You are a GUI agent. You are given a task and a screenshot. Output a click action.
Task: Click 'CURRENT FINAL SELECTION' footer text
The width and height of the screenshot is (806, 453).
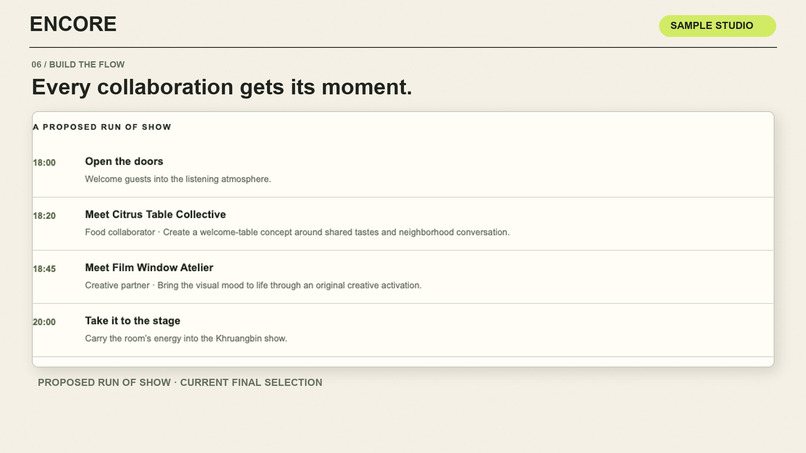point(251,383)
